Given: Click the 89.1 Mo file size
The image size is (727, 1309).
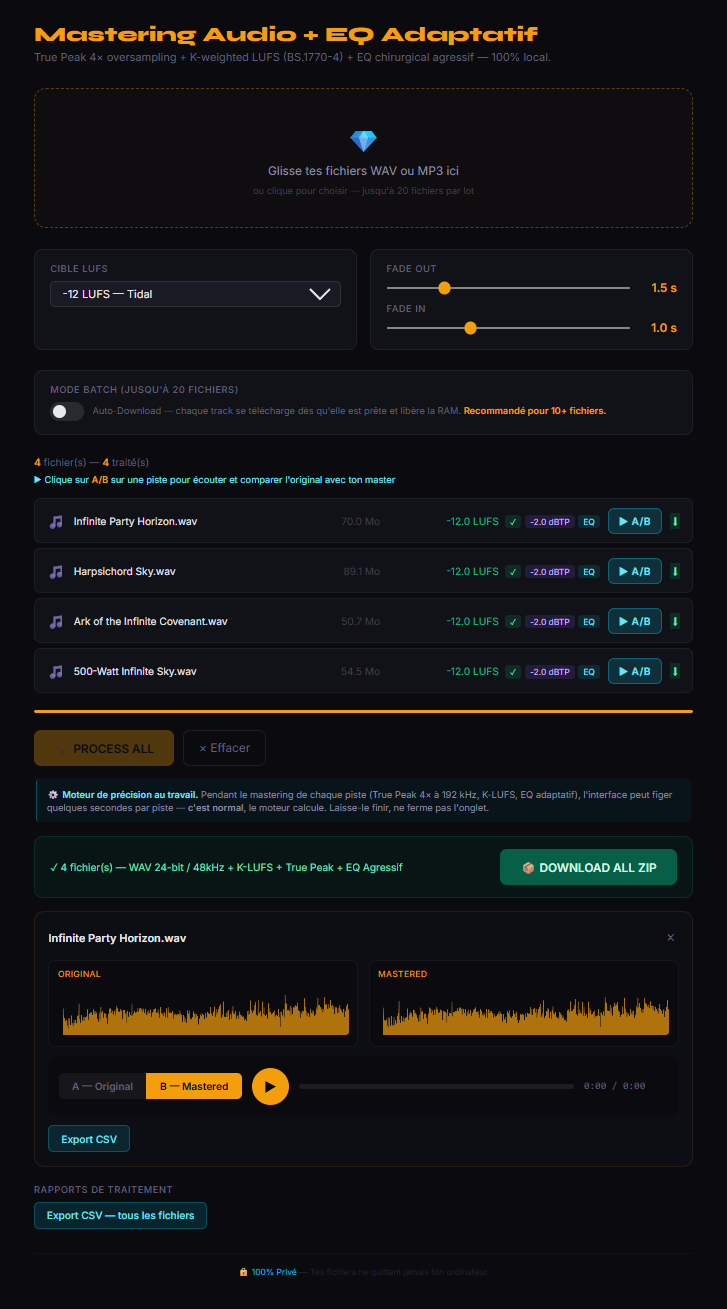Looking at the screenshot, I should click(x=361, y=571).
